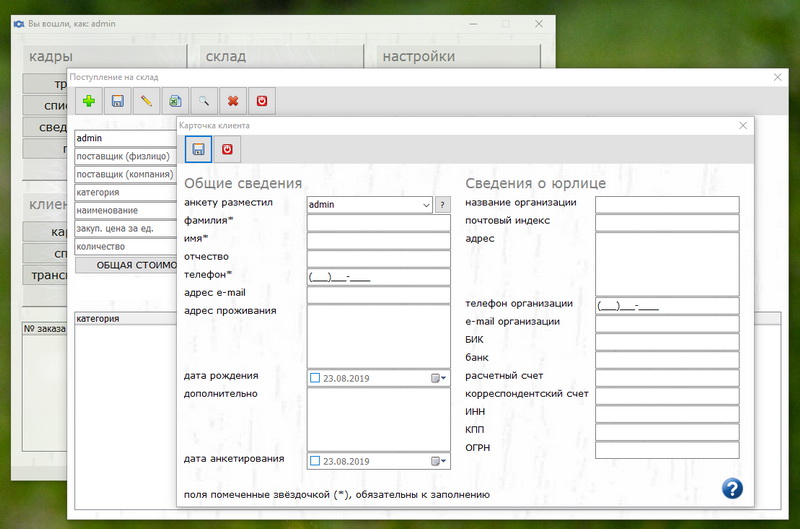Click the корреспондентский счет field
Viewport: 800px width, 529px height.
[x=667, y=396]
